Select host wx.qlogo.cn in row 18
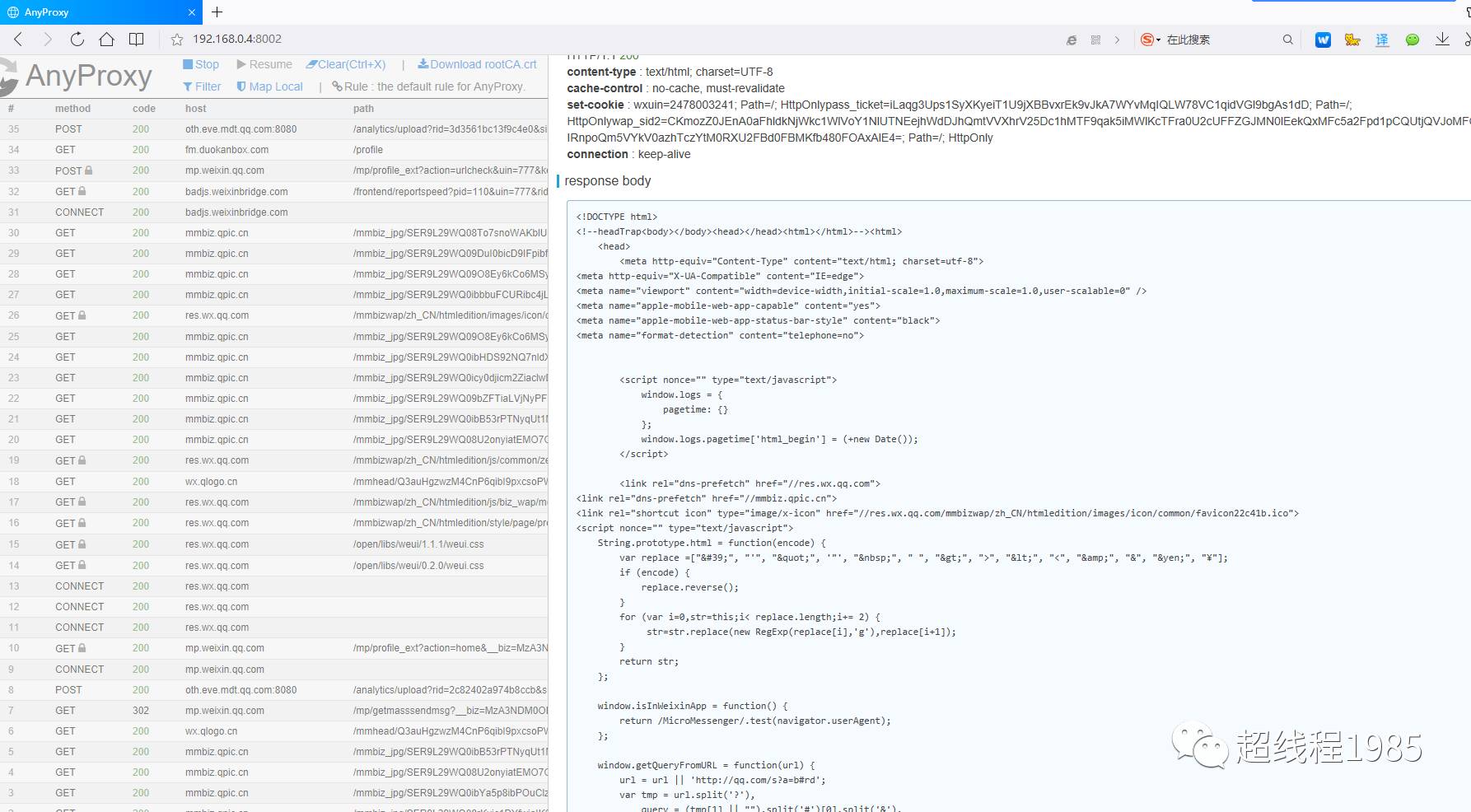The width and height of the screenshot is (1471, 812). [x=211, y=482]
